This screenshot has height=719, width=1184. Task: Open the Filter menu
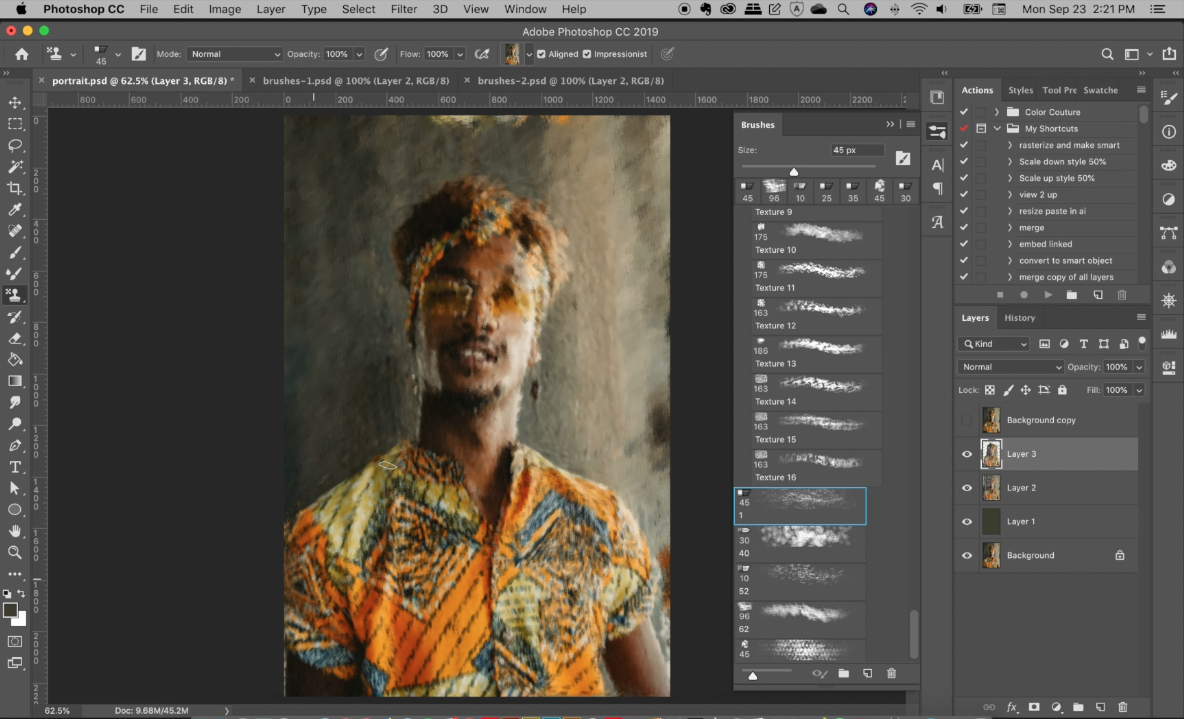point(404,9)
